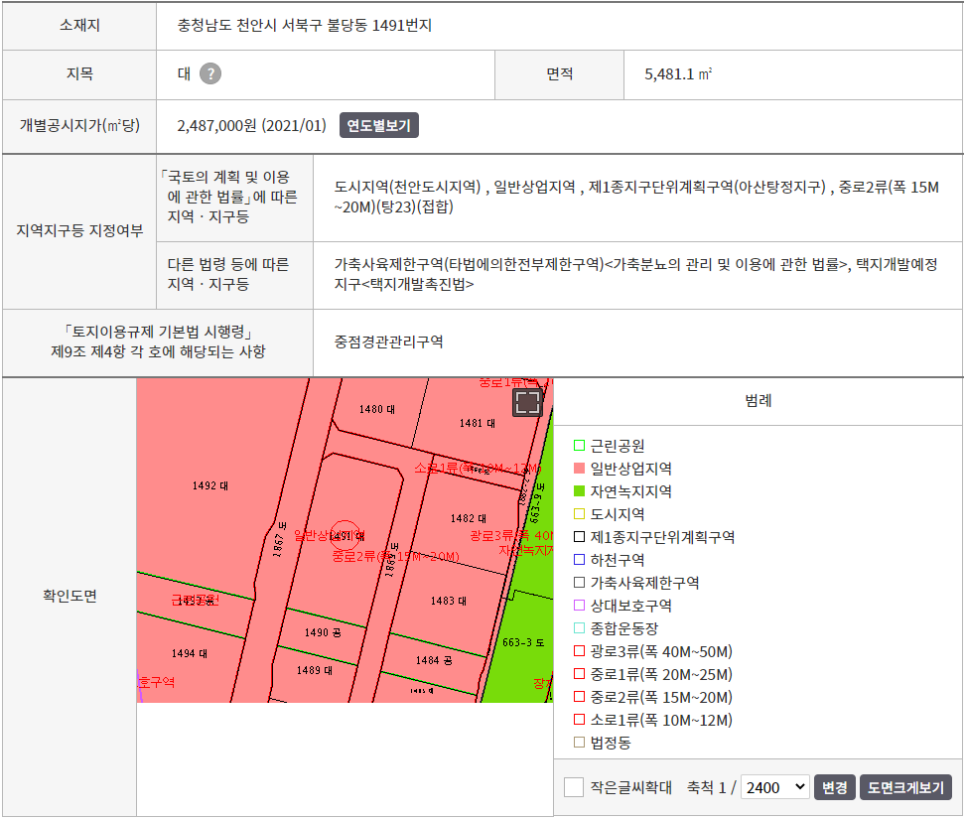Click the address text 불당동 1491번지
The width and height of the screenshot is (966, 819).
click(379, 25)
